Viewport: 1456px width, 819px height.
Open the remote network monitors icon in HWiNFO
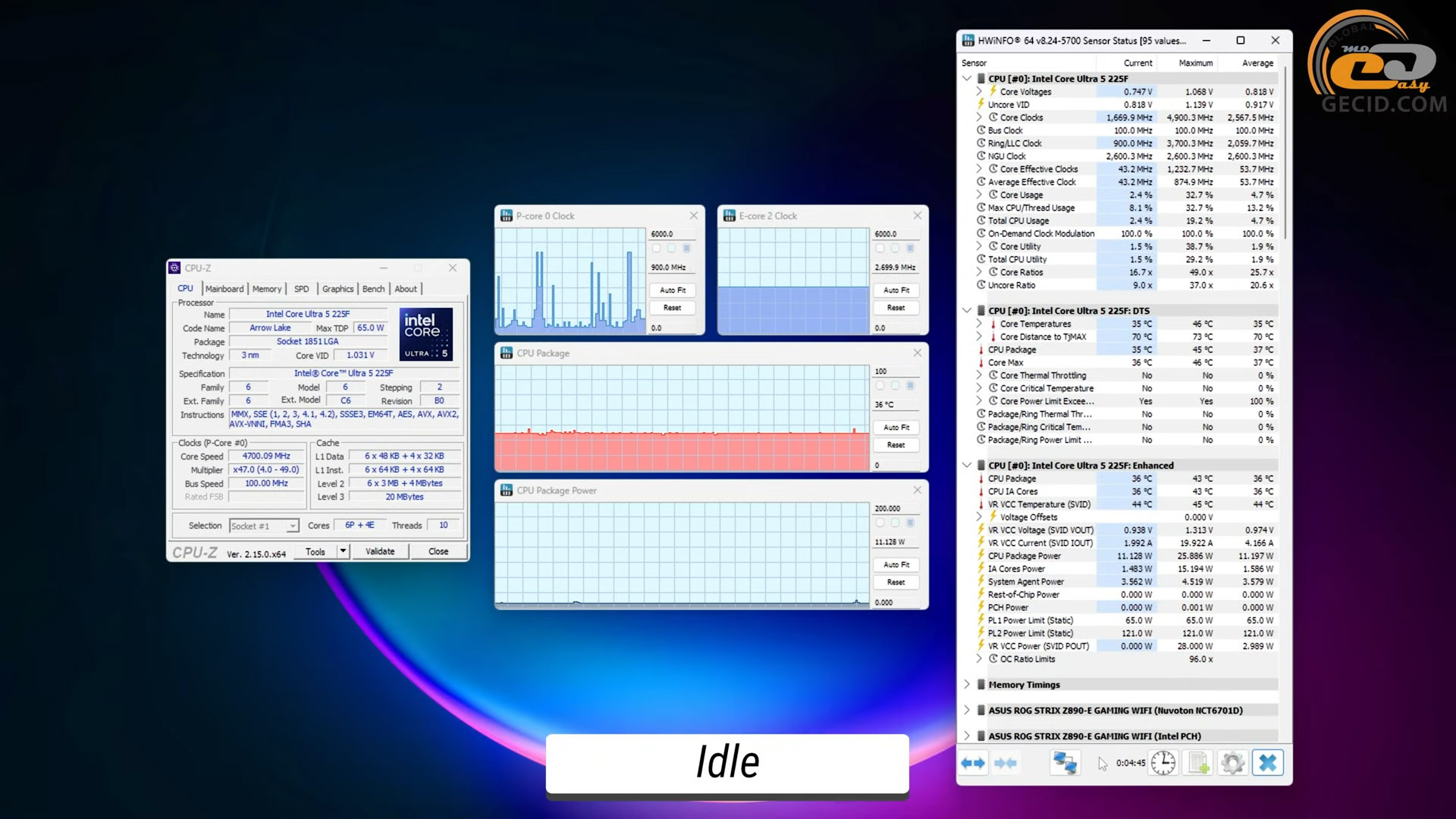coord(1065,763)
